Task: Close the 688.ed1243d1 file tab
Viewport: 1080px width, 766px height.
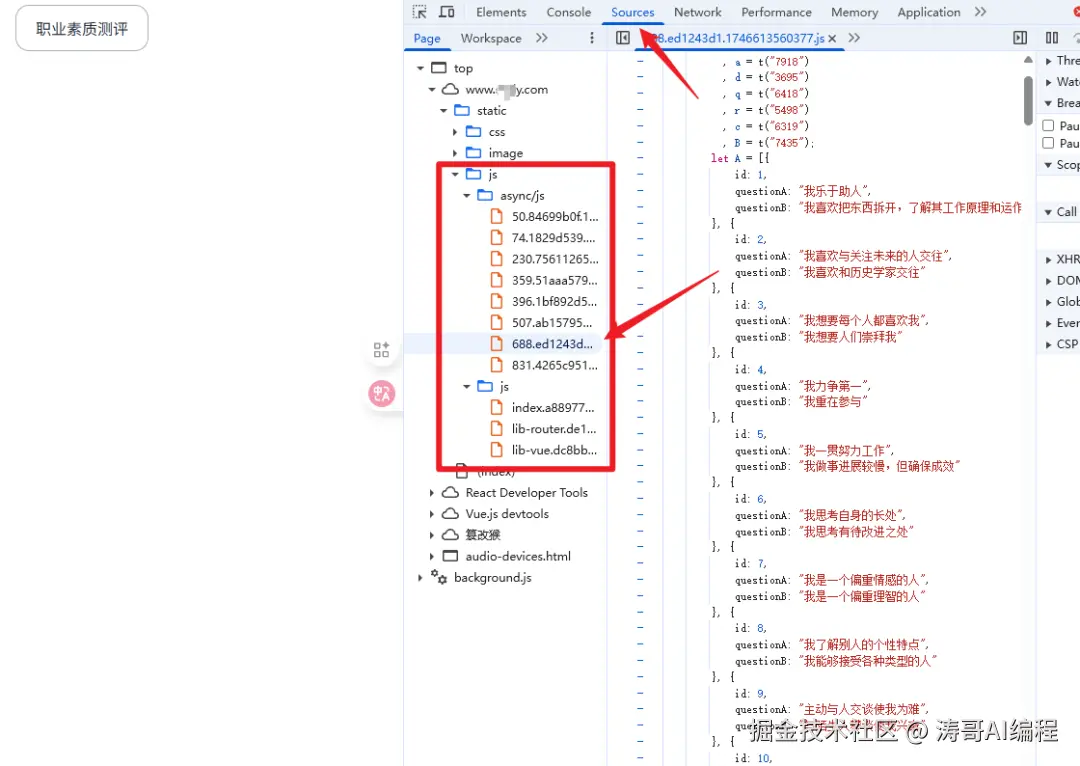Action: click(x=832, y=39)
